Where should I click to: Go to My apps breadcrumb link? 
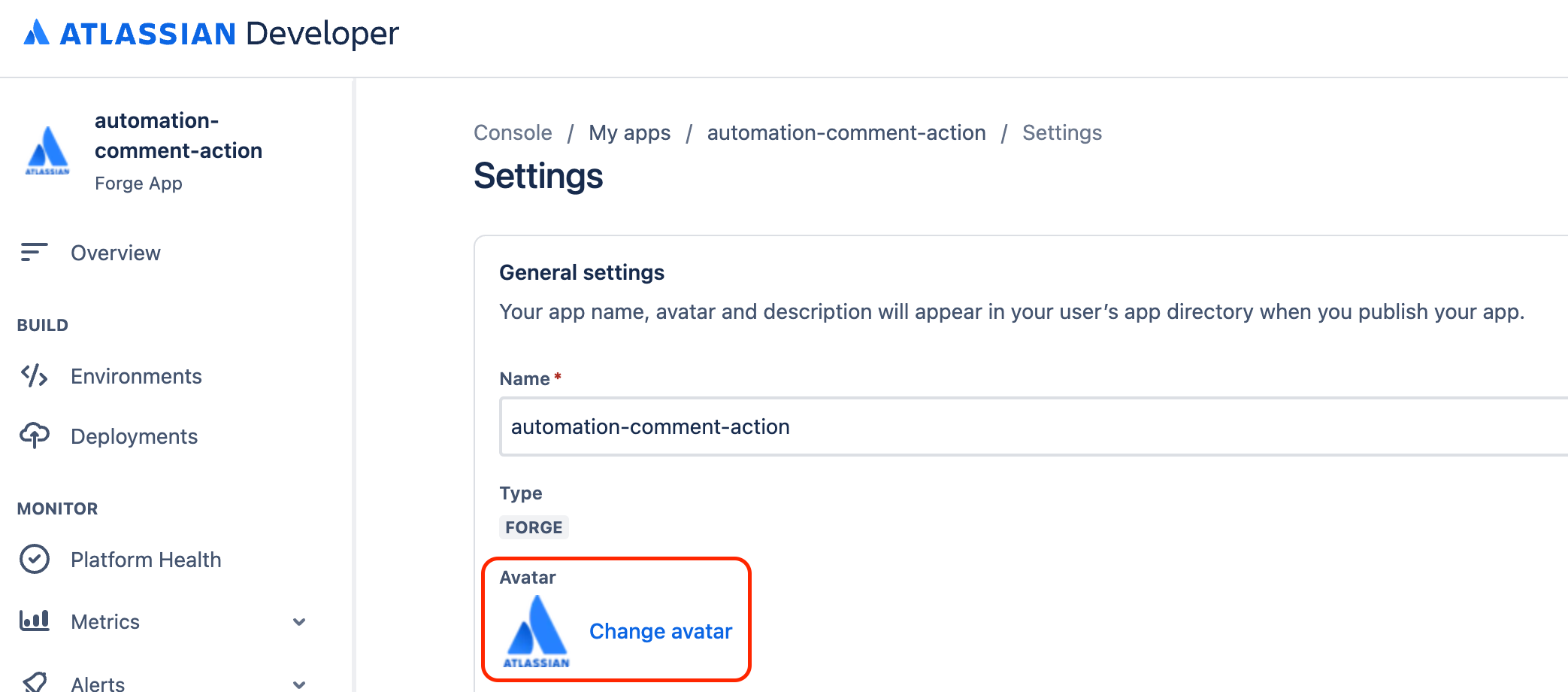pyautogui.click(x=629, y=133)
